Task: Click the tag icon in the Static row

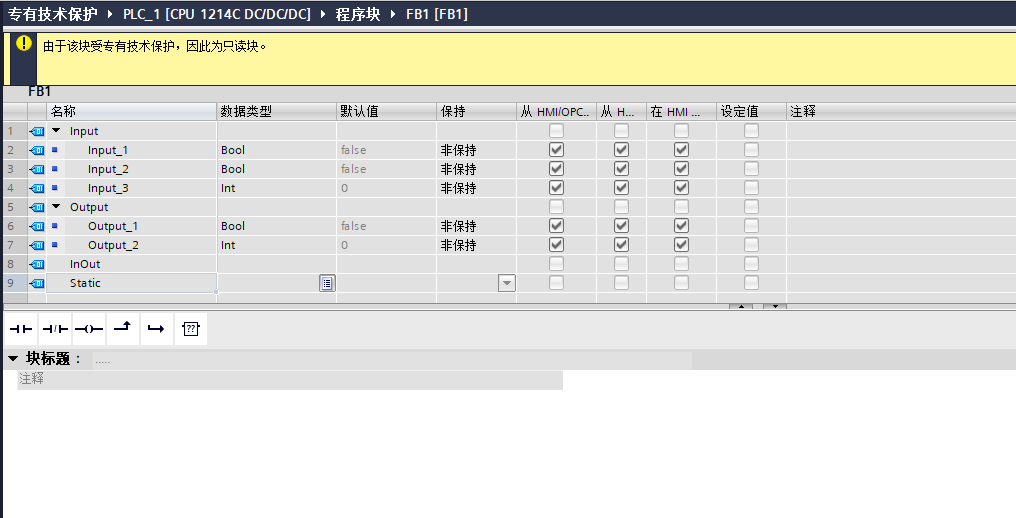Action: (x=37, y=283)
